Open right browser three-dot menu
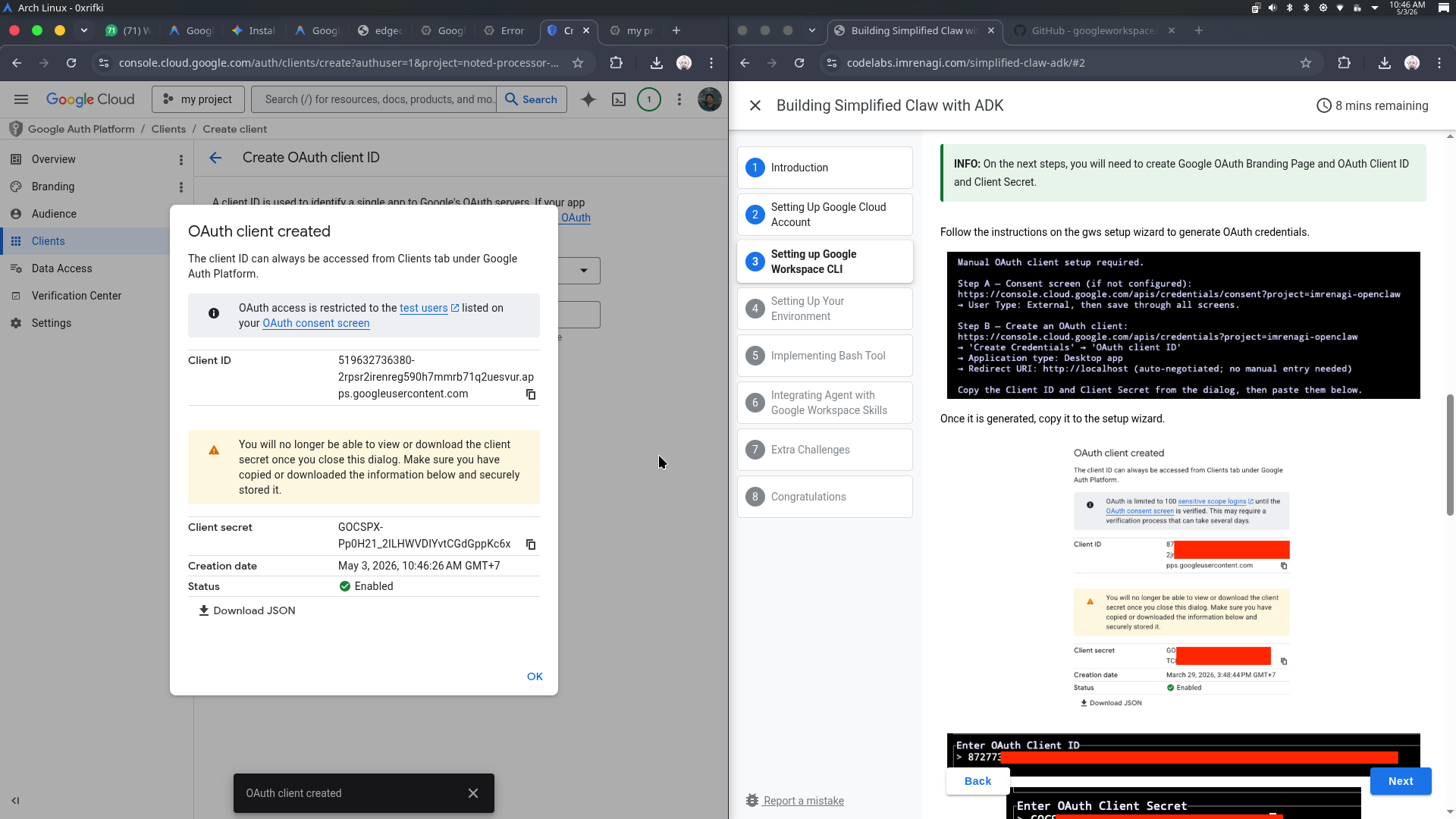1456x819 pixels. click(x=1439, y=63)
